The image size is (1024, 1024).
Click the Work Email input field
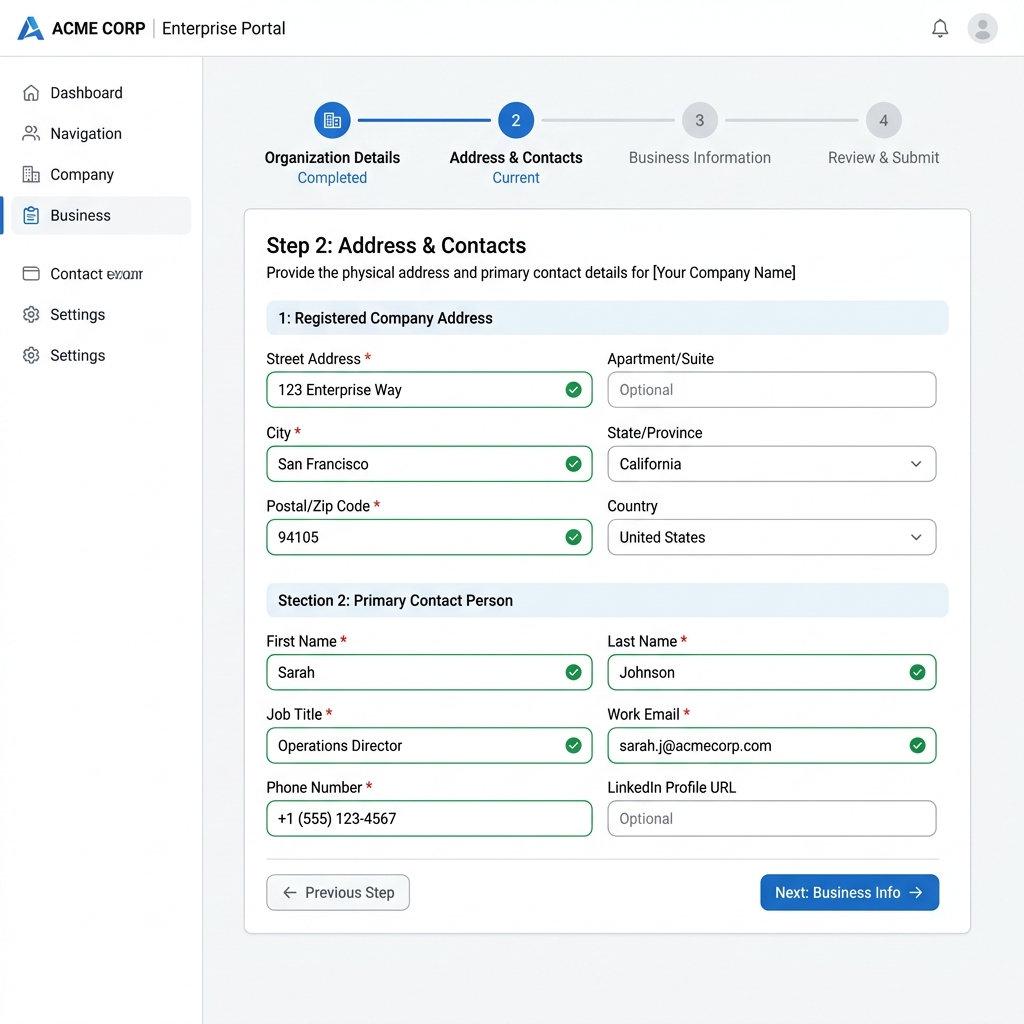tap(771, 746)
